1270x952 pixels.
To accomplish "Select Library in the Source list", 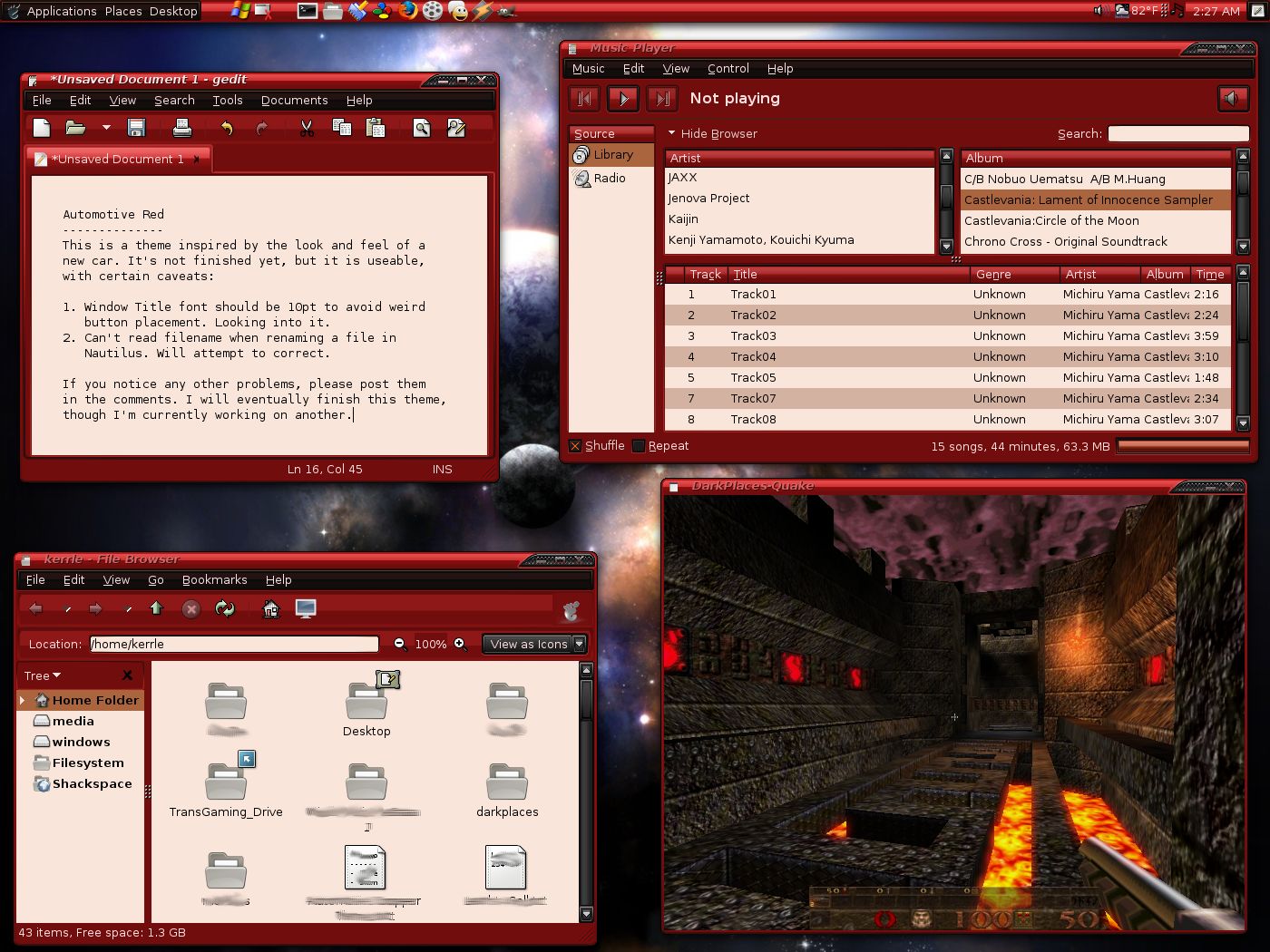I will pyautogui.click(x=611, y=154).
